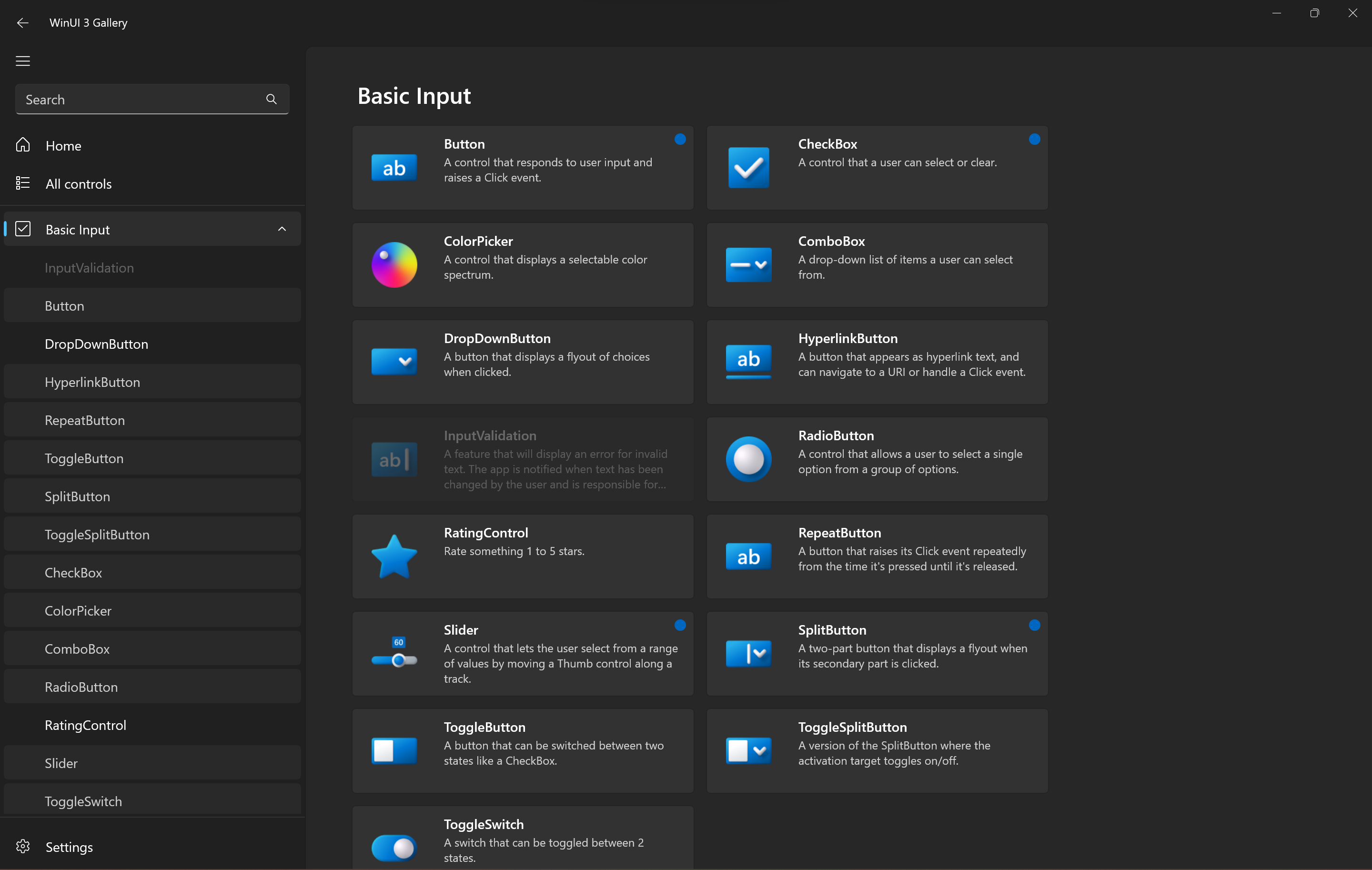Open the SplitButton page from sidebar
This screenshot has width=1372, height=870.
[x=78, y=496]
